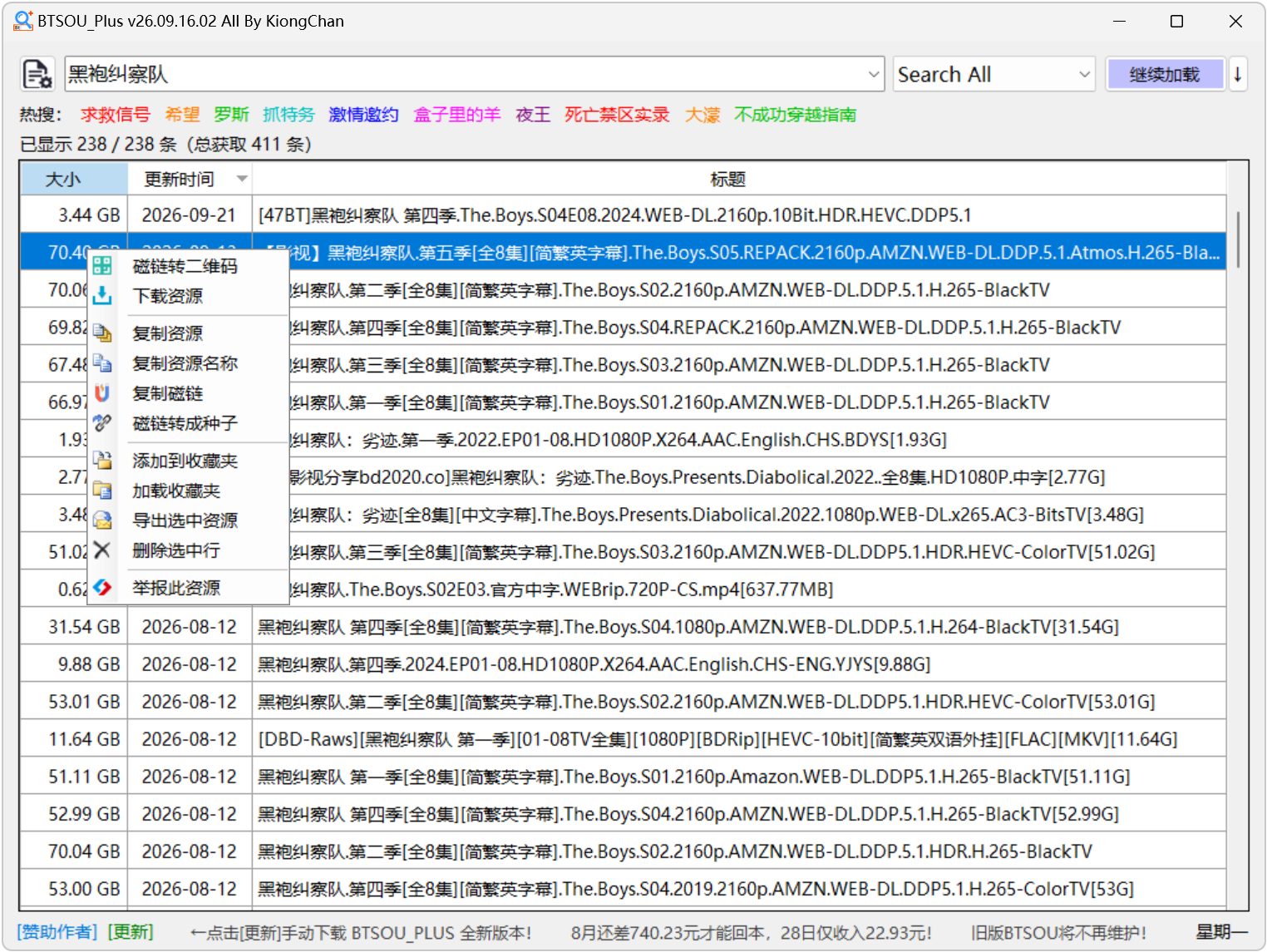This screenshot has width=1267, height=952.
Task: Pick 复制磁链 in the context menu
Action: tap(188, 393)
